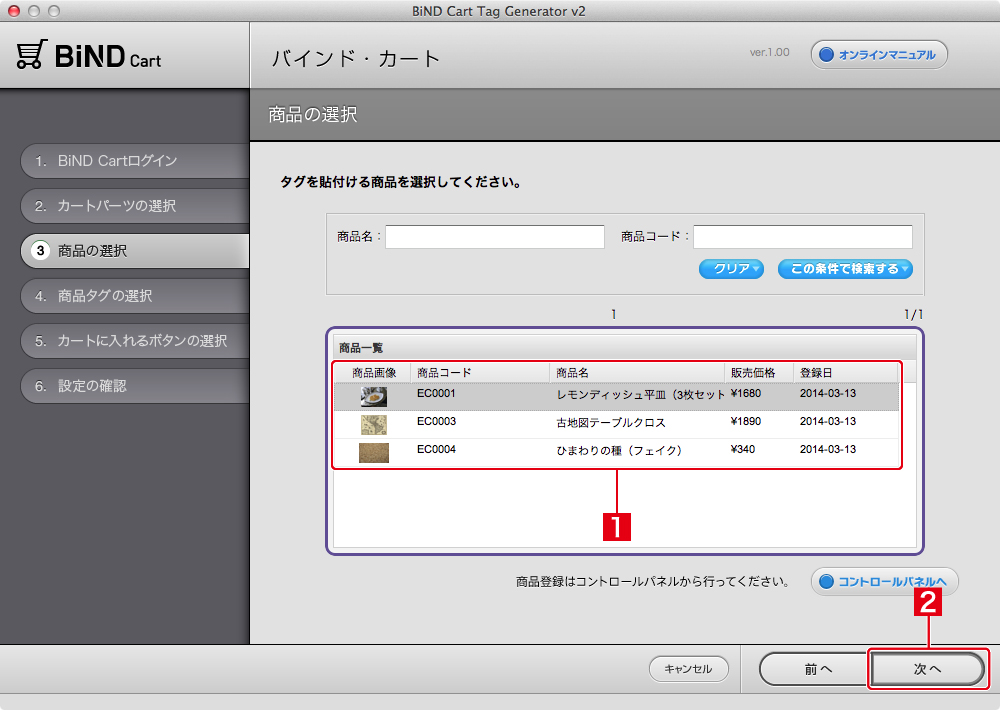Open the オンラインマニュアル online manual
The width and height of the screenshot is (1000, 710).
pos(879,55)
